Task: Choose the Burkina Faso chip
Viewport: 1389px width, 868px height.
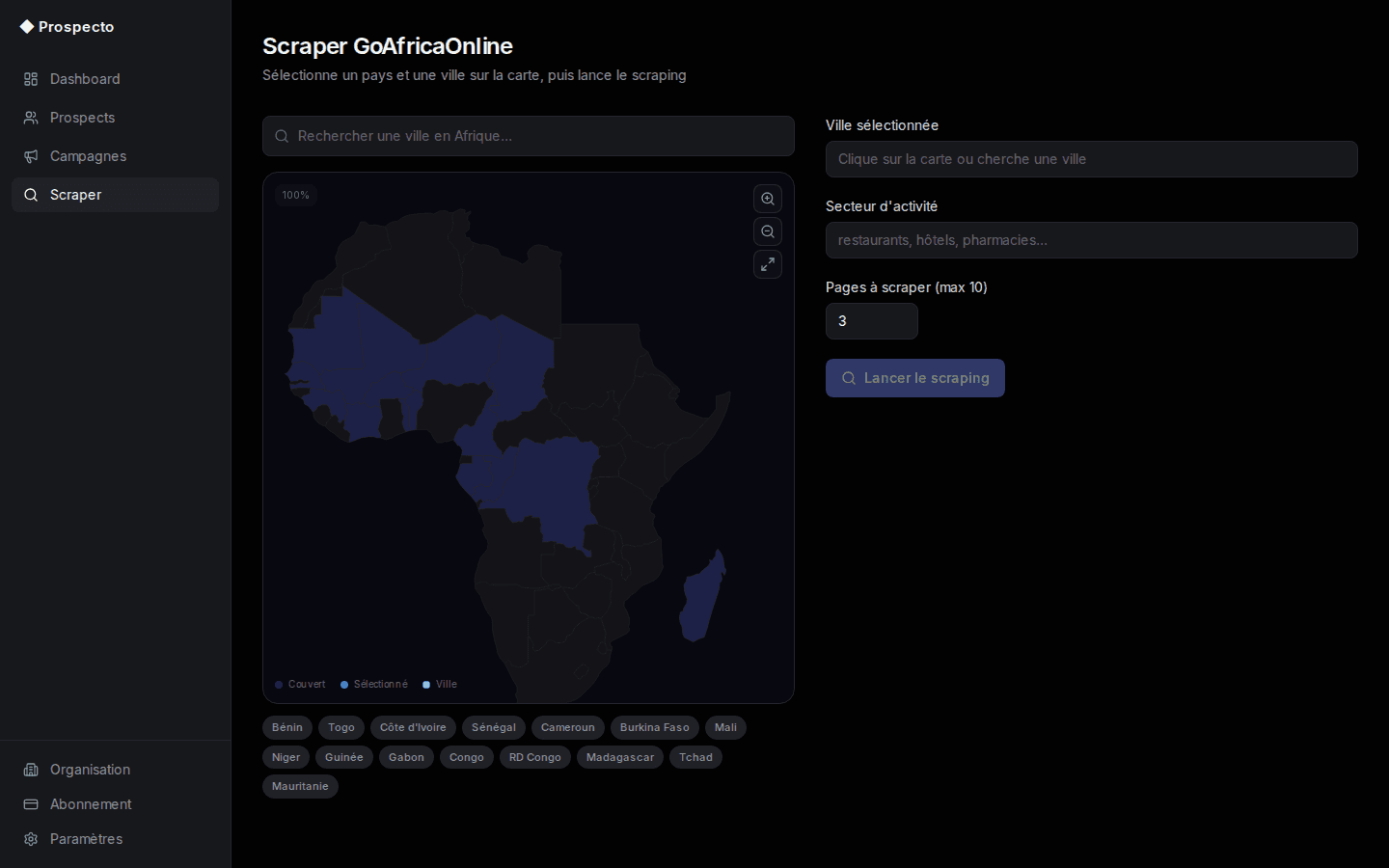Action: pos(655,727)
